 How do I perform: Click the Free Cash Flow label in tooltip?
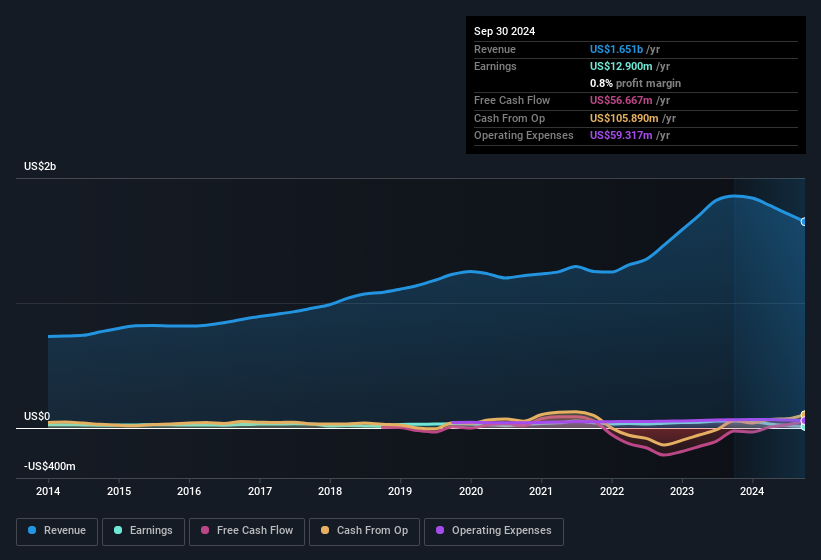click(x=512, y=100)
